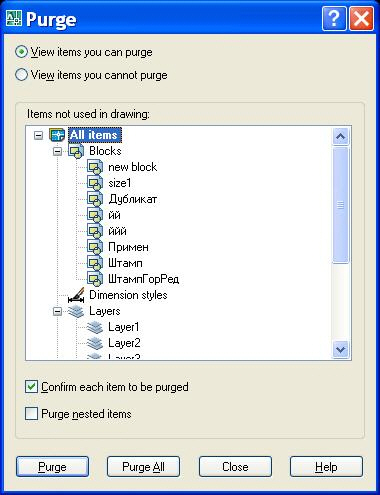The height and width of the screenshot is (495, 380).
Task: Select 'View items you can purge' radio
Action: pos(21,52)
